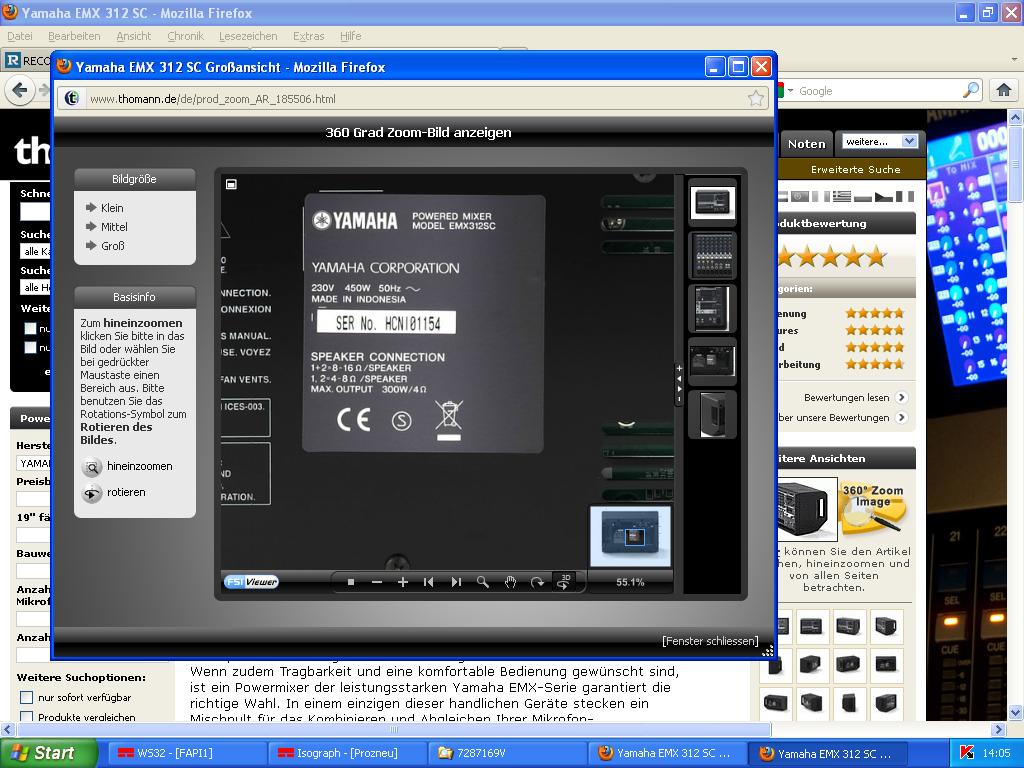The image size is (1024, 768).
Task: Click the back arrow in main Firefox window
Action: click(x=20, y=90)
